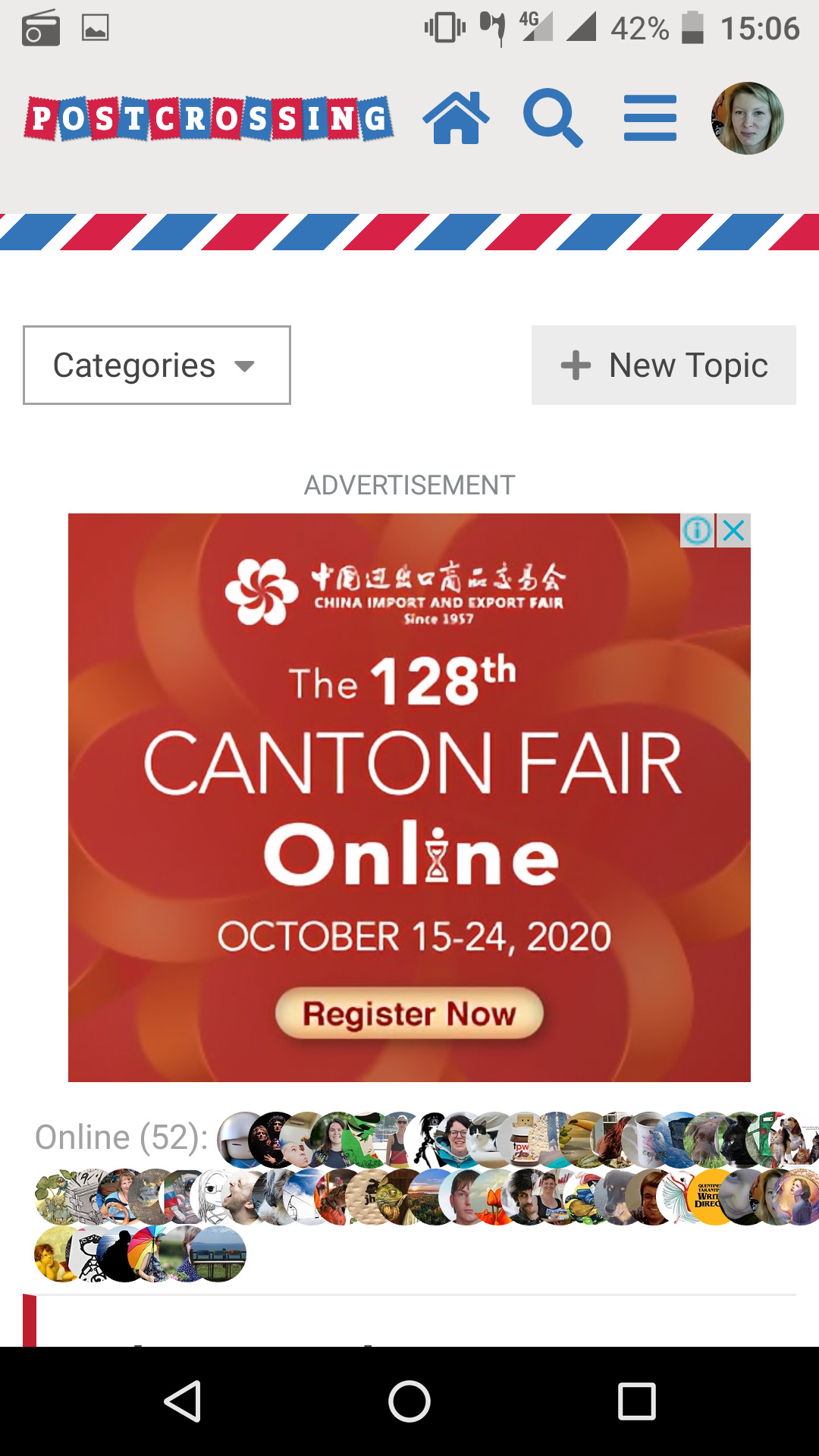Open the Postcrossing home icon
819x1456 pixels.
click(x=456, y=118)
